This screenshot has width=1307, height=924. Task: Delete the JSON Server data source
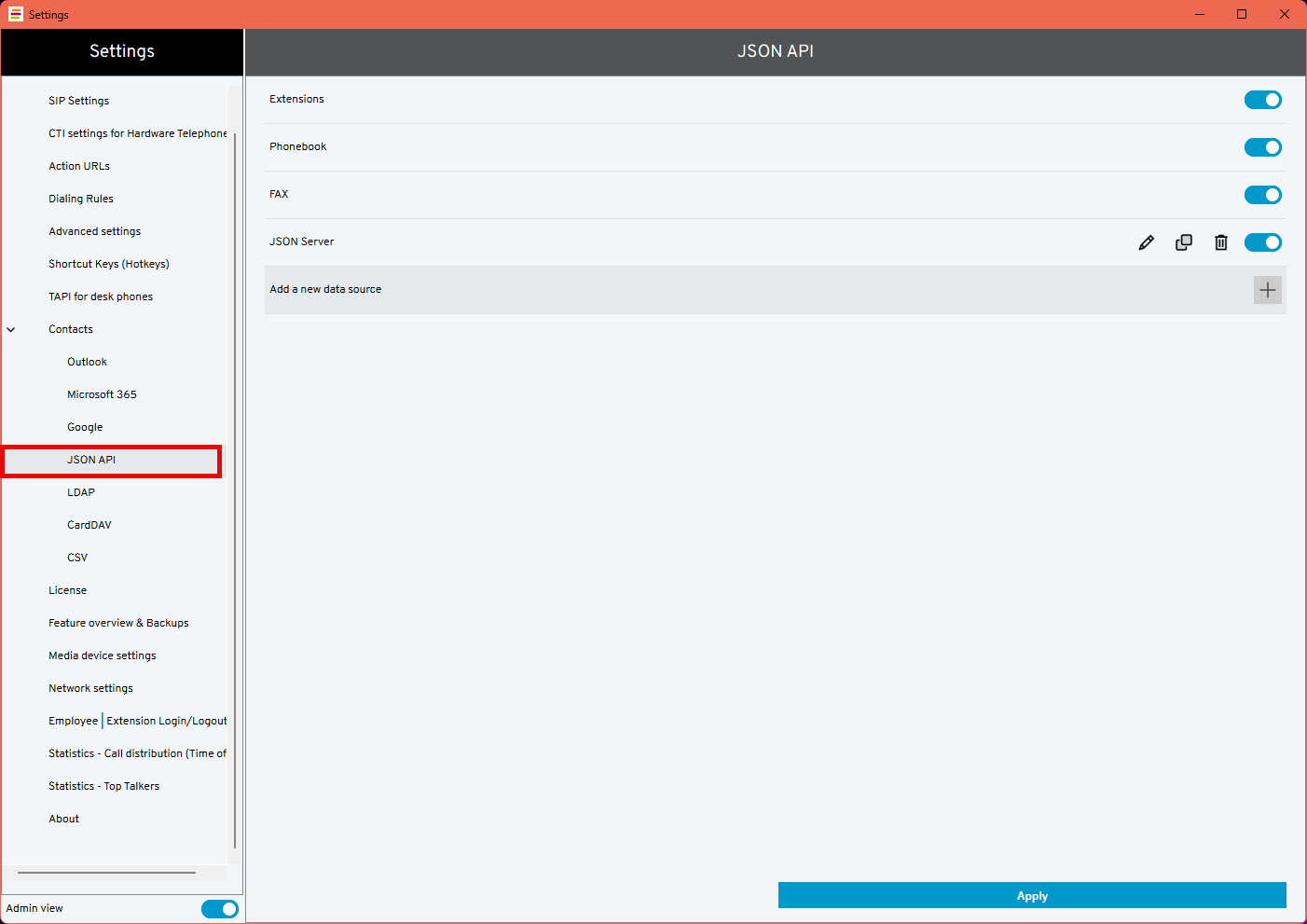pos(1220,242)
